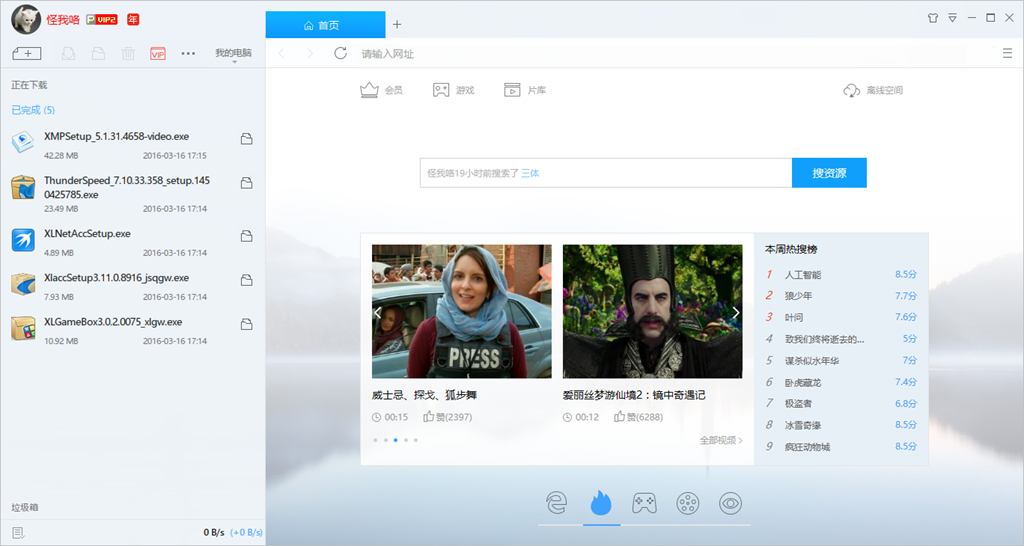Image resolution: width=1024 pixels, height=546 pixels.
Task: Click the delete task trash icon in toolbar
Action: (x=128, y=53)
